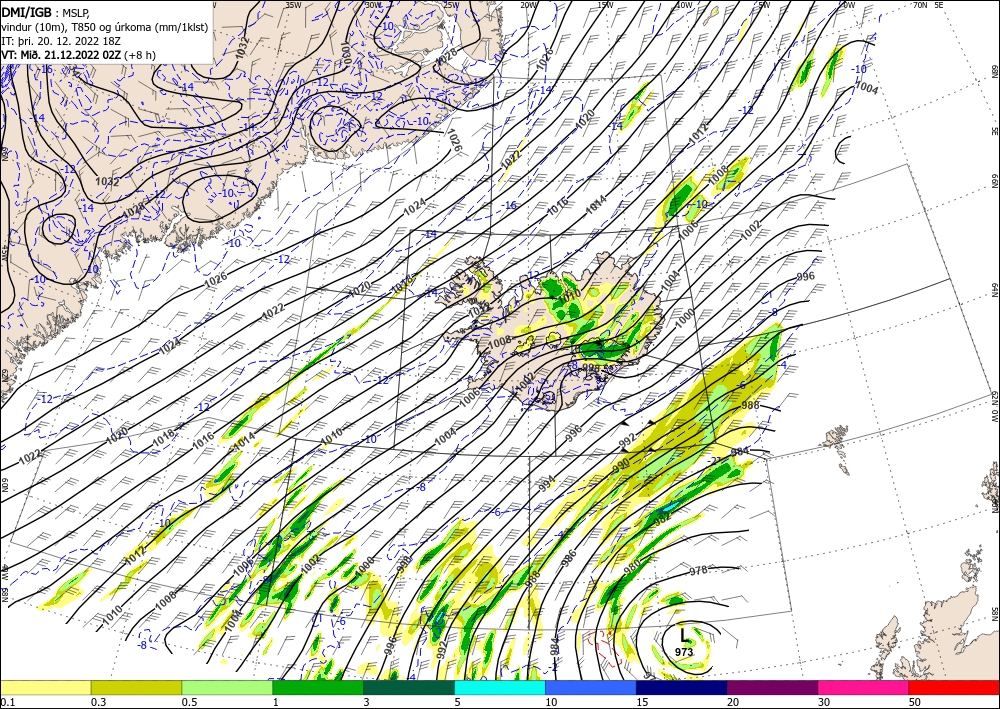1000x709 pixels.
Task: Click the yellow 0.1–0.3 legend color
Action: tap(45, 688)
